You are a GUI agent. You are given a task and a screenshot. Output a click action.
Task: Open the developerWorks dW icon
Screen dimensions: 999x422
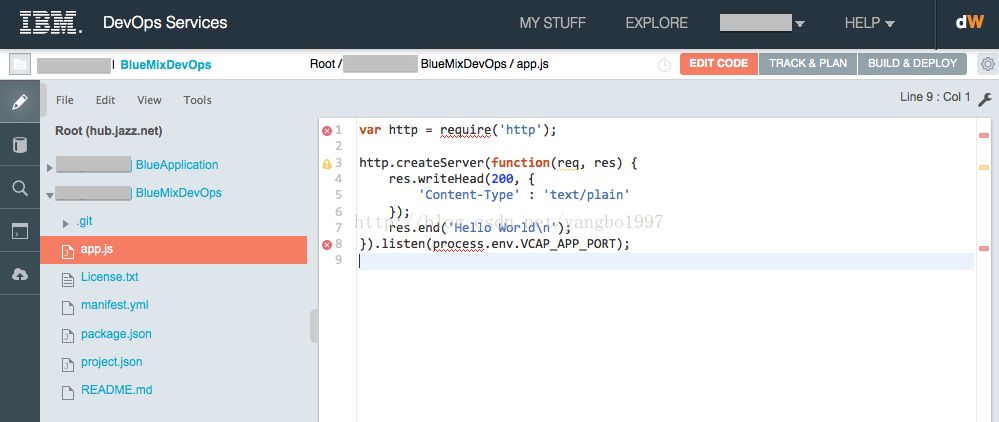point(970,22)
